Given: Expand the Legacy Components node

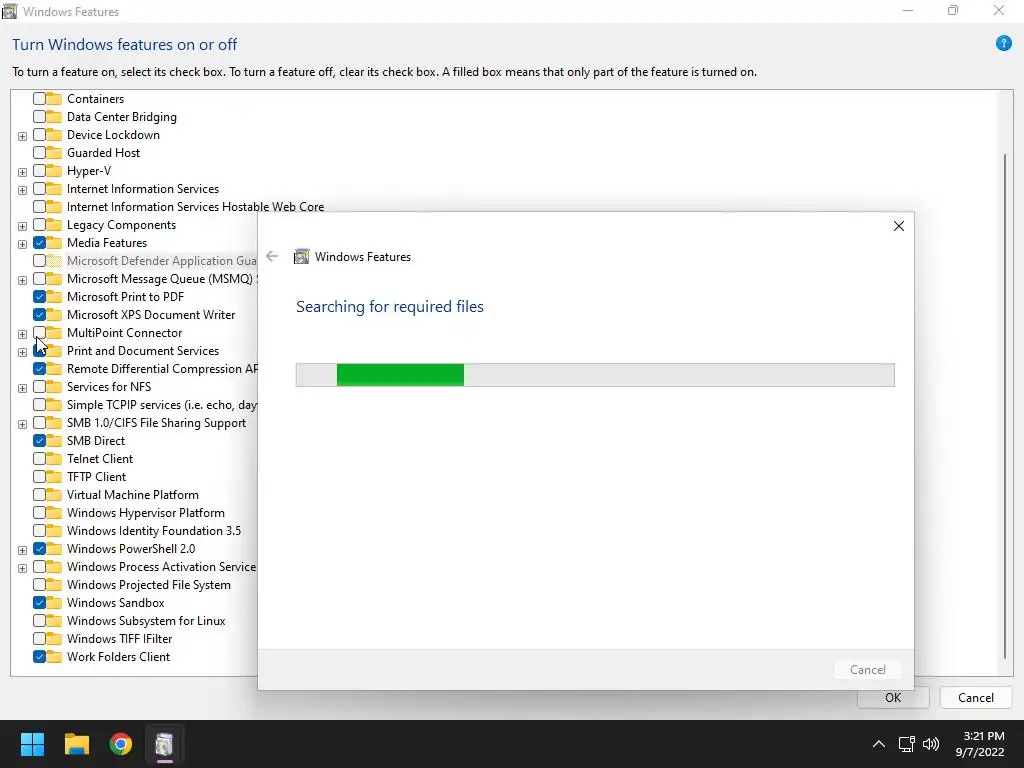Looking at the screenshot, I should click(22, 226).
